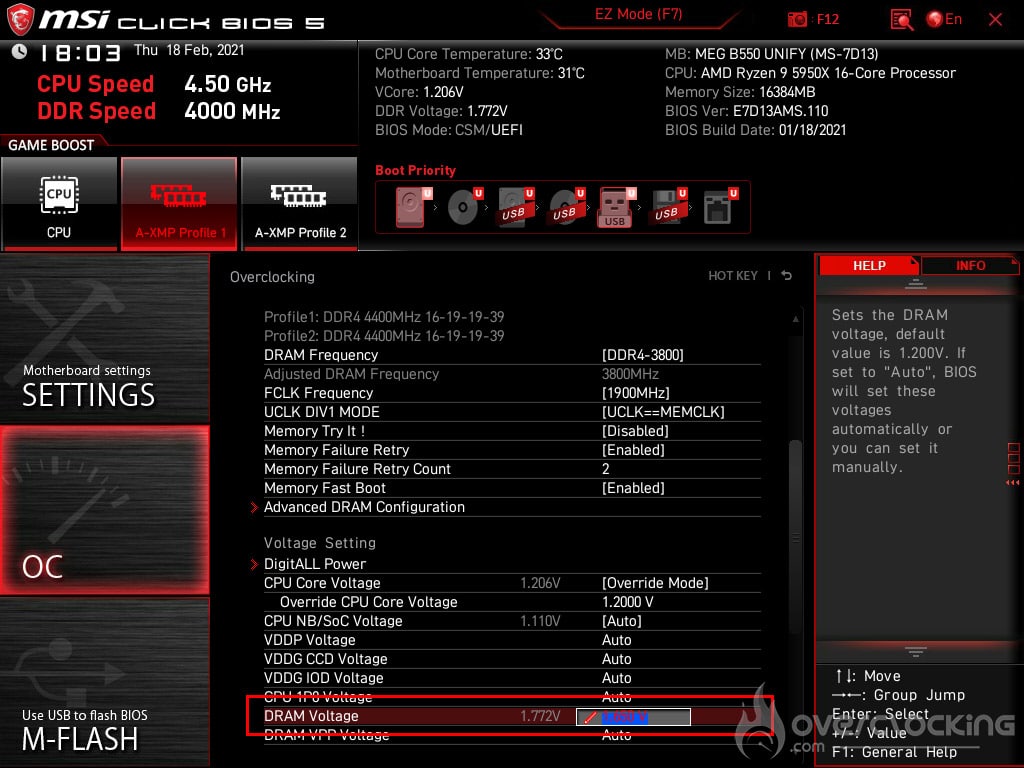Expand Advanced DRAM Configuration submenu
Screen dimensions: 1024x768
506,507
